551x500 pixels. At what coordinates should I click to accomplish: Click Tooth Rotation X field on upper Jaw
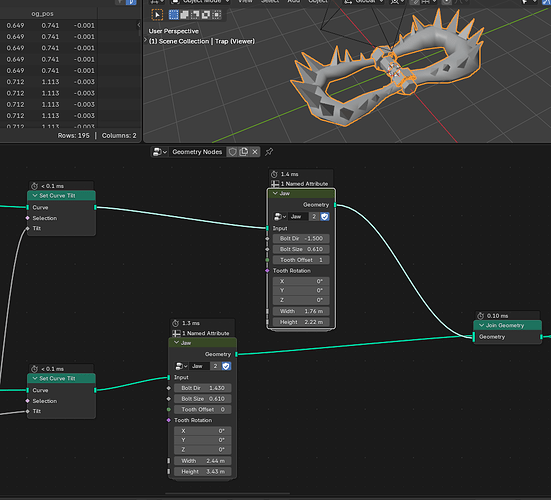click(x=301, y=281)
